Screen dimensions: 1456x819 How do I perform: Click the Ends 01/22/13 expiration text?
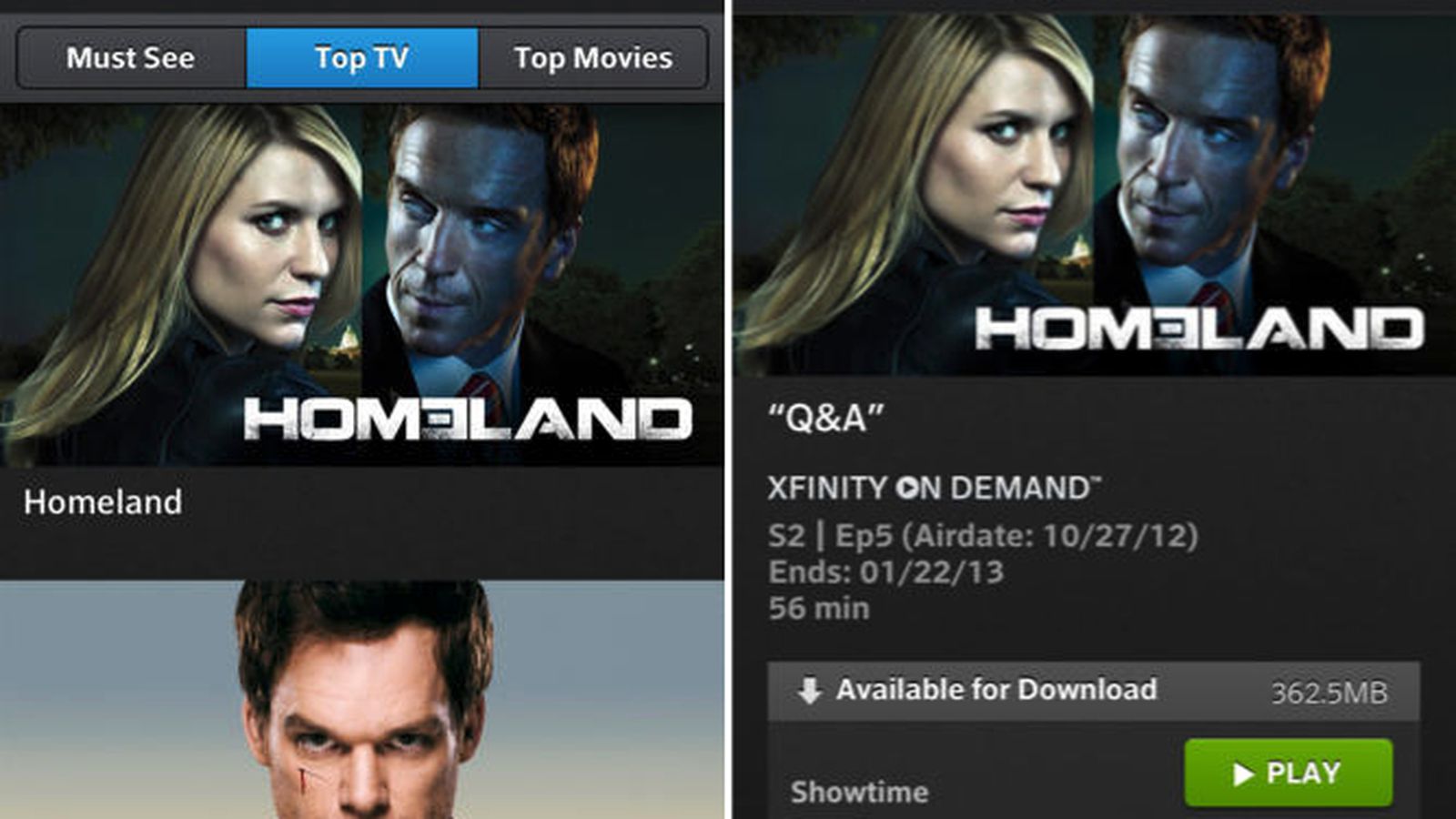click(885, 572)
